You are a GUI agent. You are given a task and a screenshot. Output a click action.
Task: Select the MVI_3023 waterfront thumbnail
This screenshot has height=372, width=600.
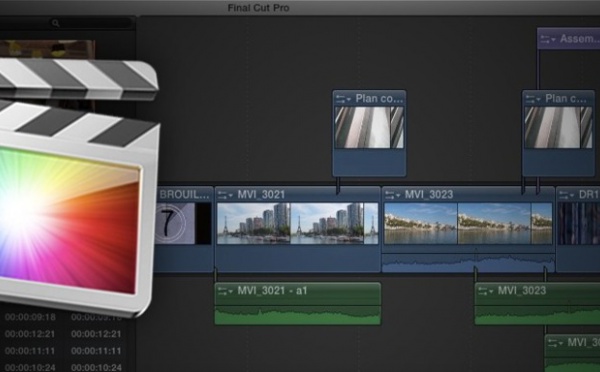coord(468,224)
